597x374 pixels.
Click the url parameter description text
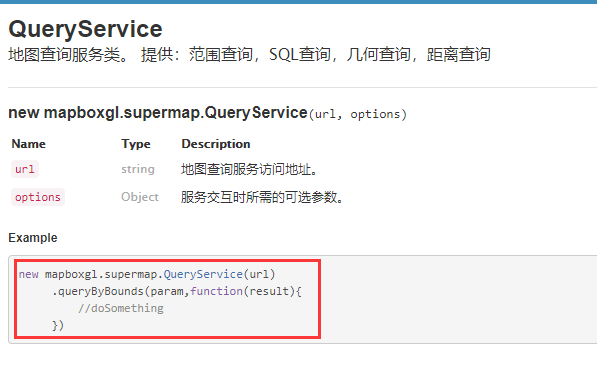[249, 169]
